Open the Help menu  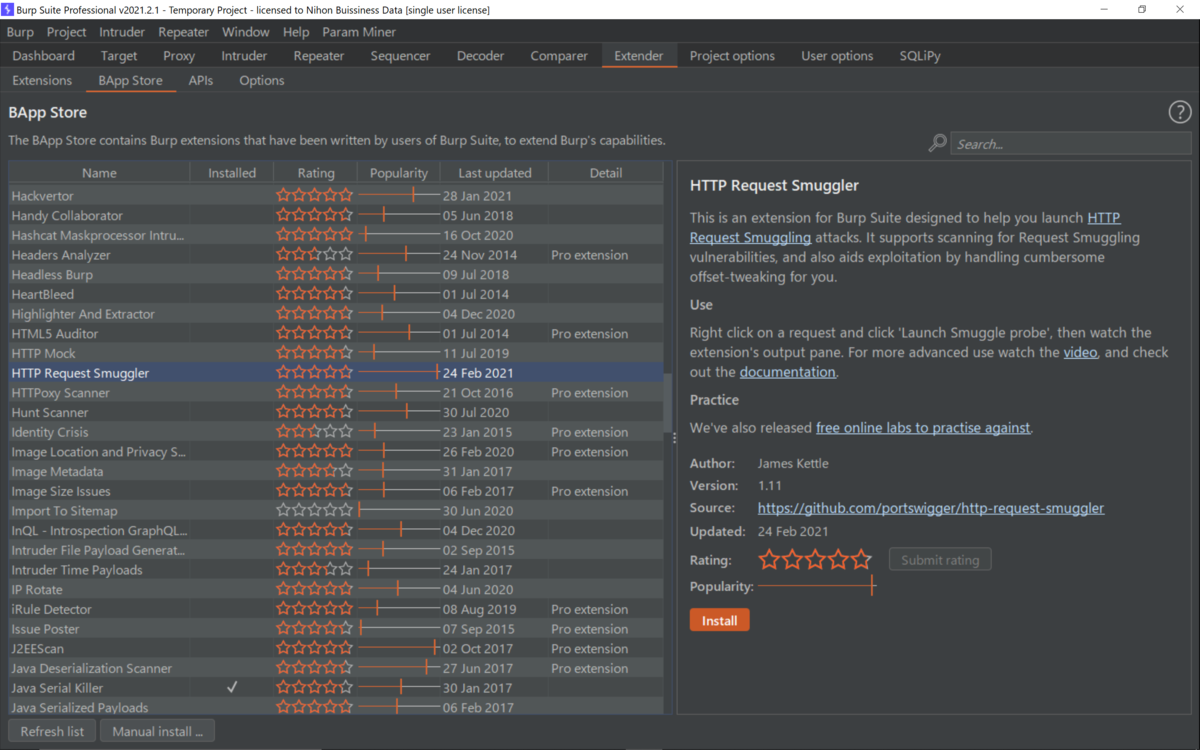(296, 32)
